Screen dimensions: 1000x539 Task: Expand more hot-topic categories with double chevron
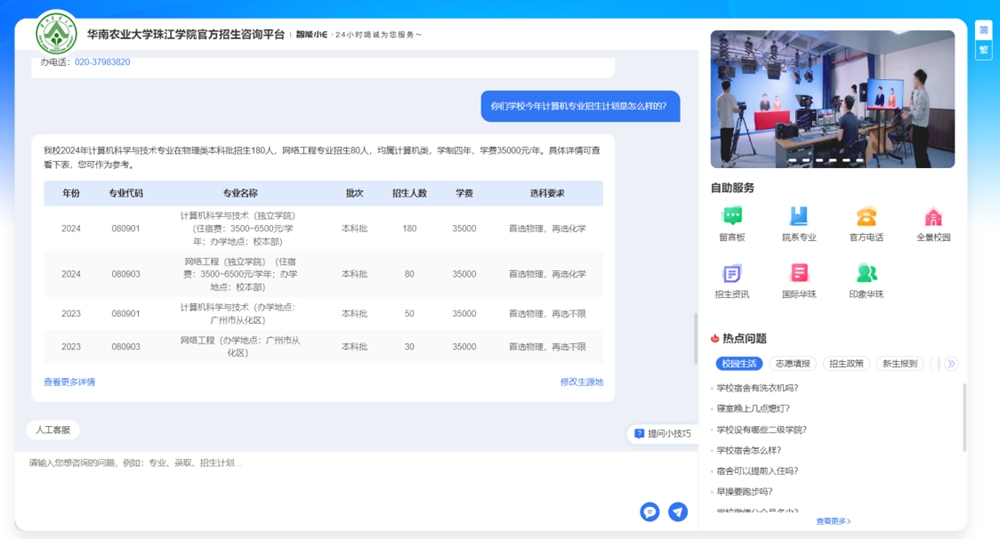[x=951, y=364]
